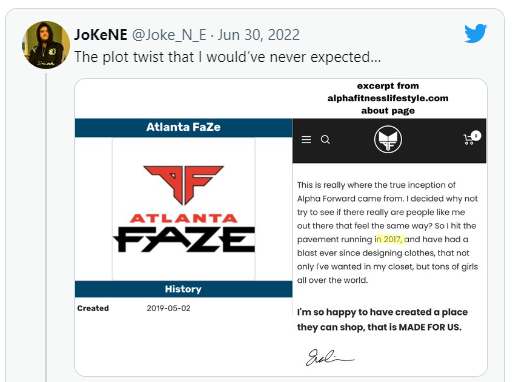
Task: Click the Alpha Forward wolf logo
Action: 388,139
